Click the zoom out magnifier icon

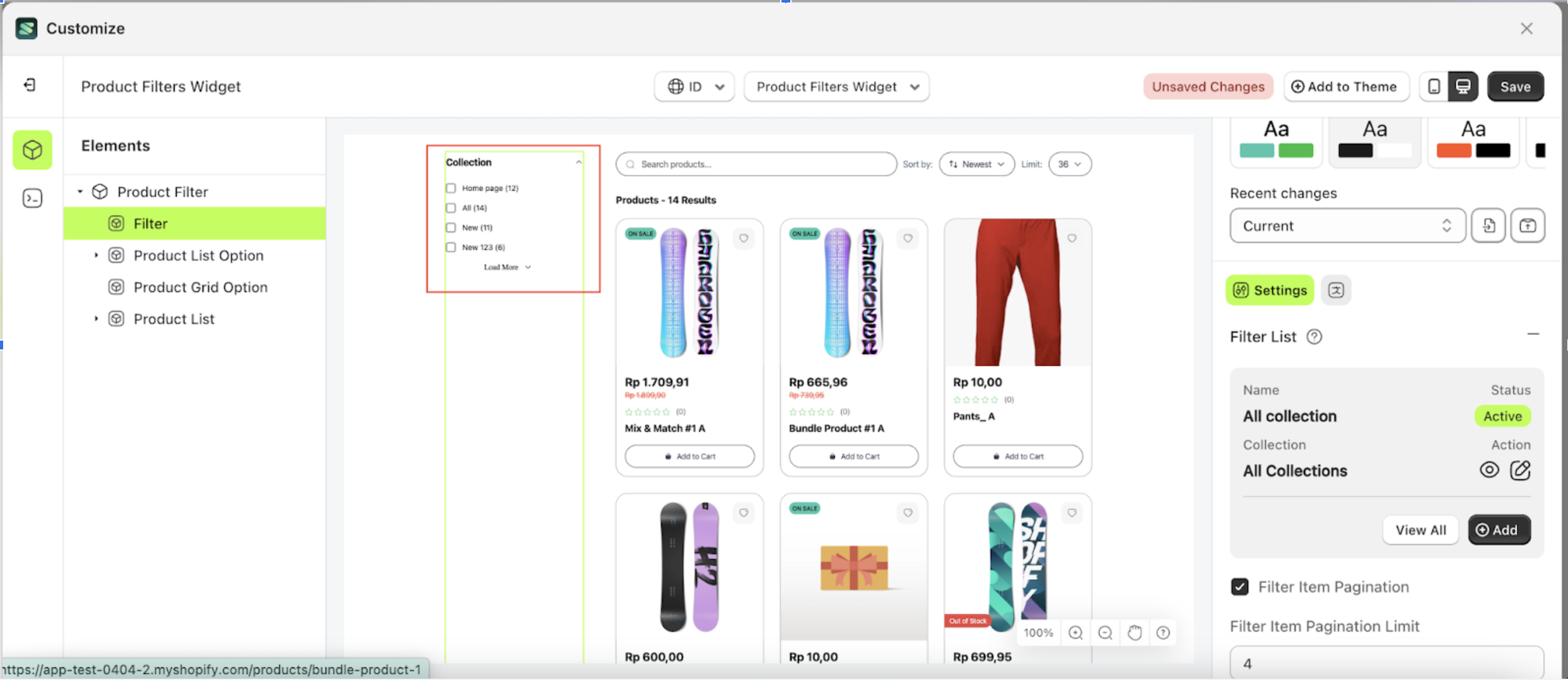1105,633
